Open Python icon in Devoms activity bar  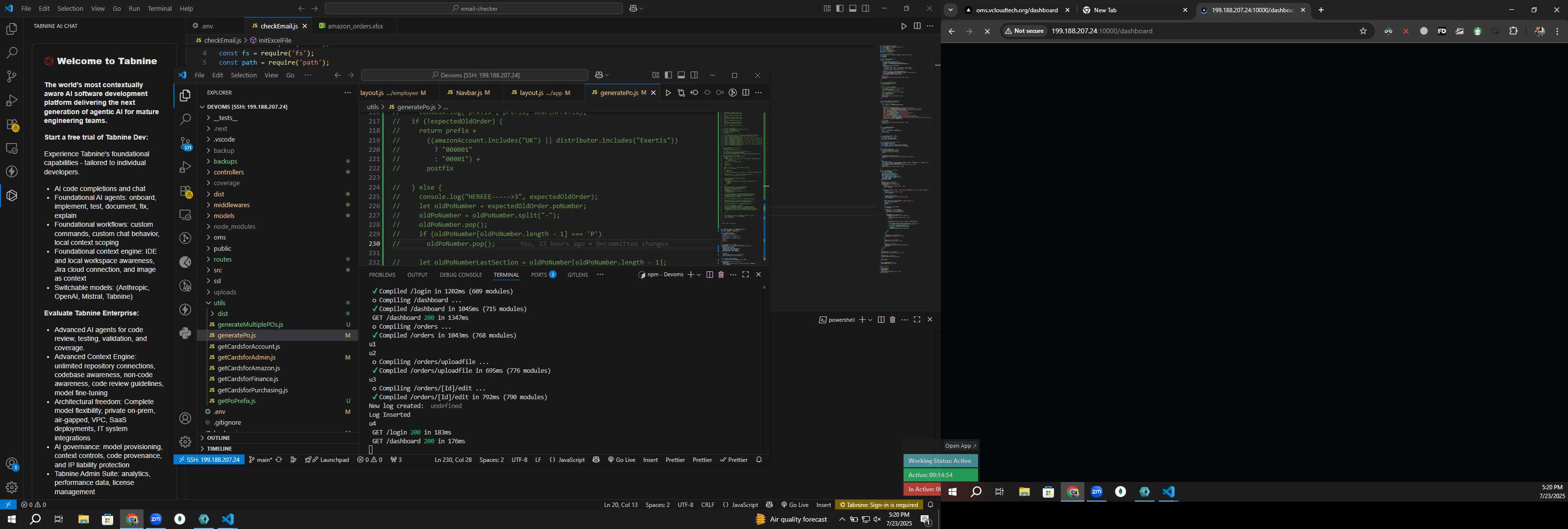185,333
